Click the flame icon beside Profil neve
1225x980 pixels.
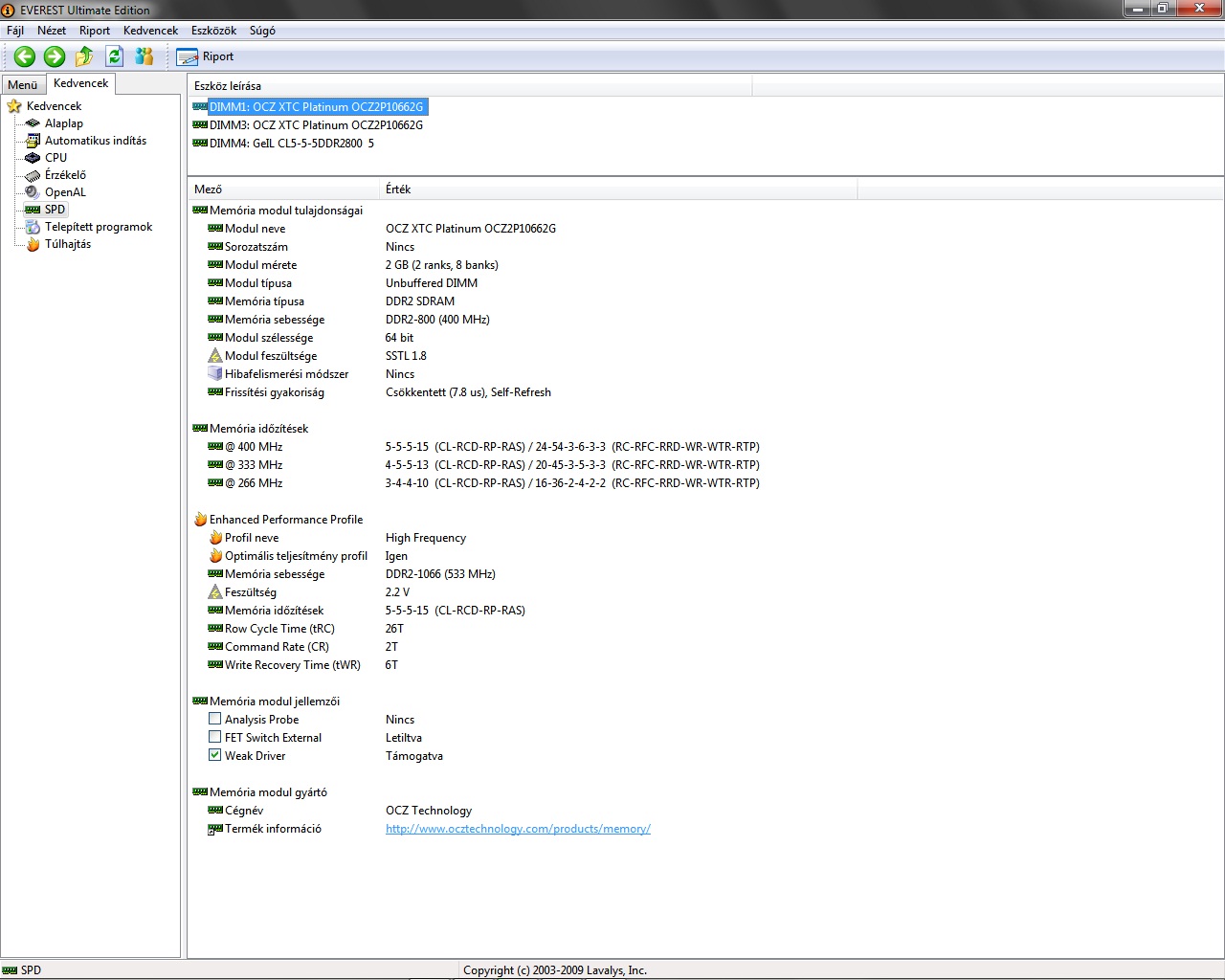point(215,538)
